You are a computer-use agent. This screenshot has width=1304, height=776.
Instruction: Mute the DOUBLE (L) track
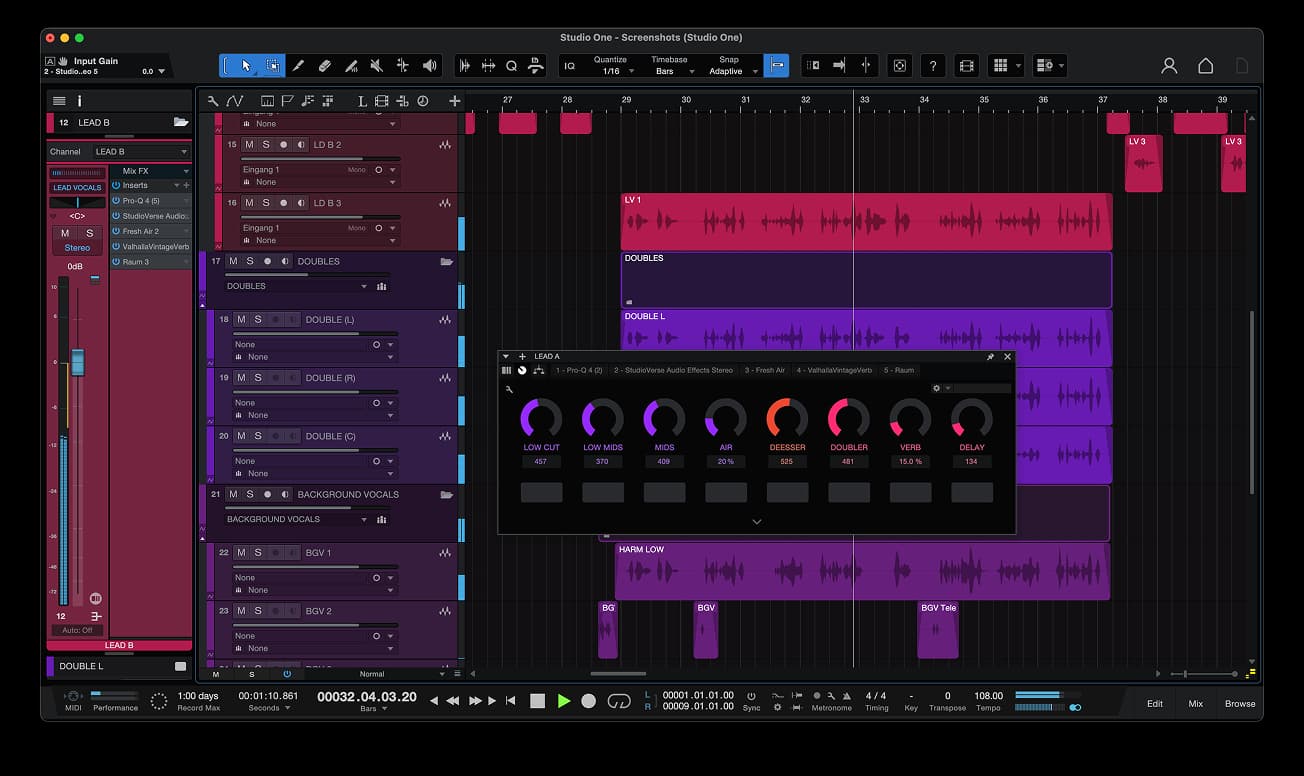pyautogui.click(x=241, y=320)
